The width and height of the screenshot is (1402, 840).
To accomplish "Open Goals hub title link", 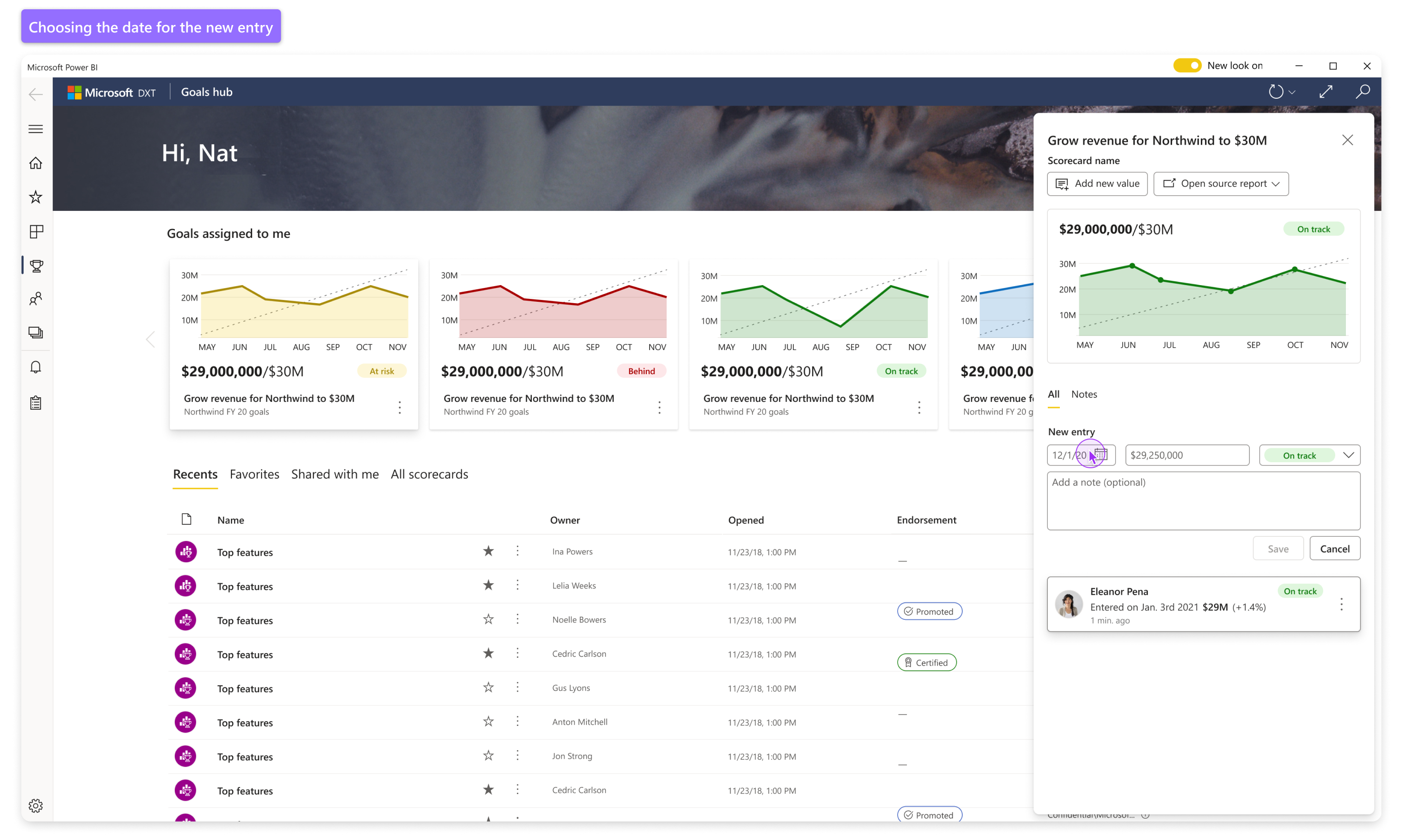I will (207, 92).
